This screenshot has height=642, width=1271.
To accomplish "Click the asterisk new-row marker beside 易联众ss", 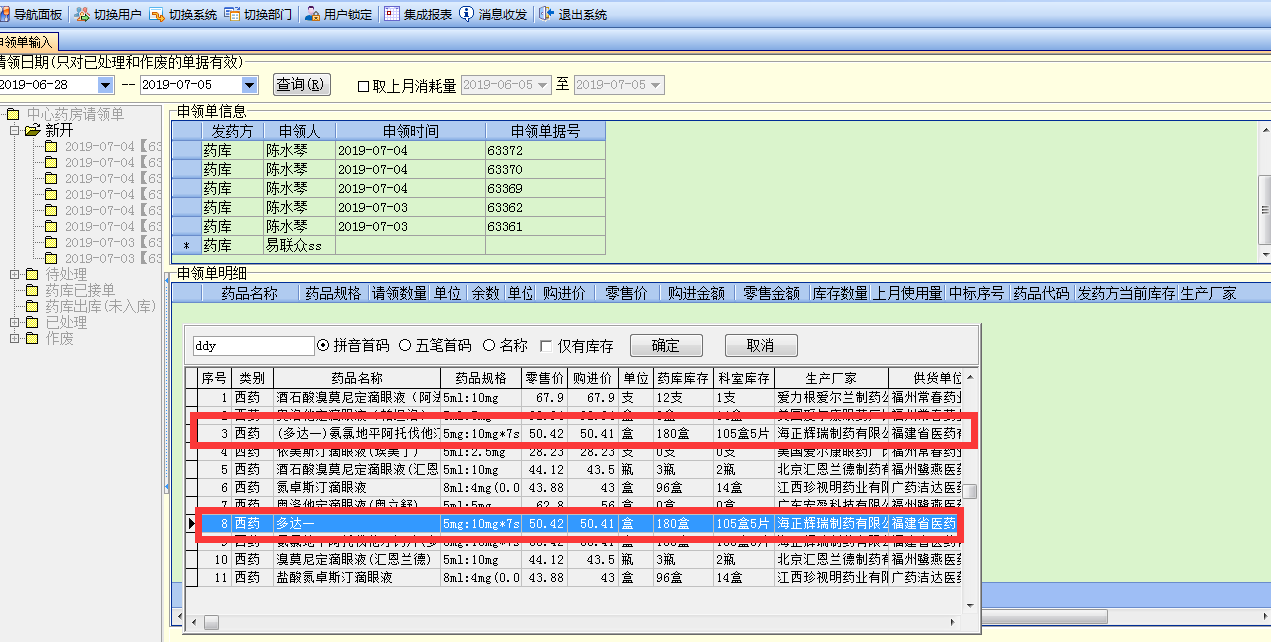I will click(x=186, y=245).
